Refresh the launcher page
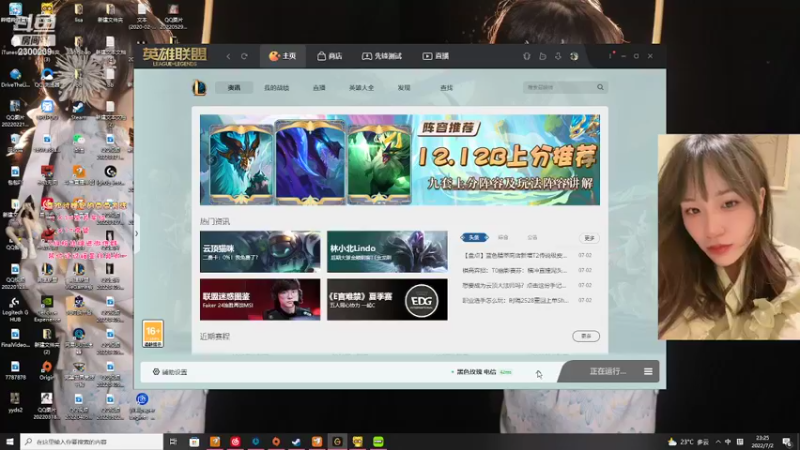Image resolution: width=800 pixels, height=450 pixels. coord(244,56)
